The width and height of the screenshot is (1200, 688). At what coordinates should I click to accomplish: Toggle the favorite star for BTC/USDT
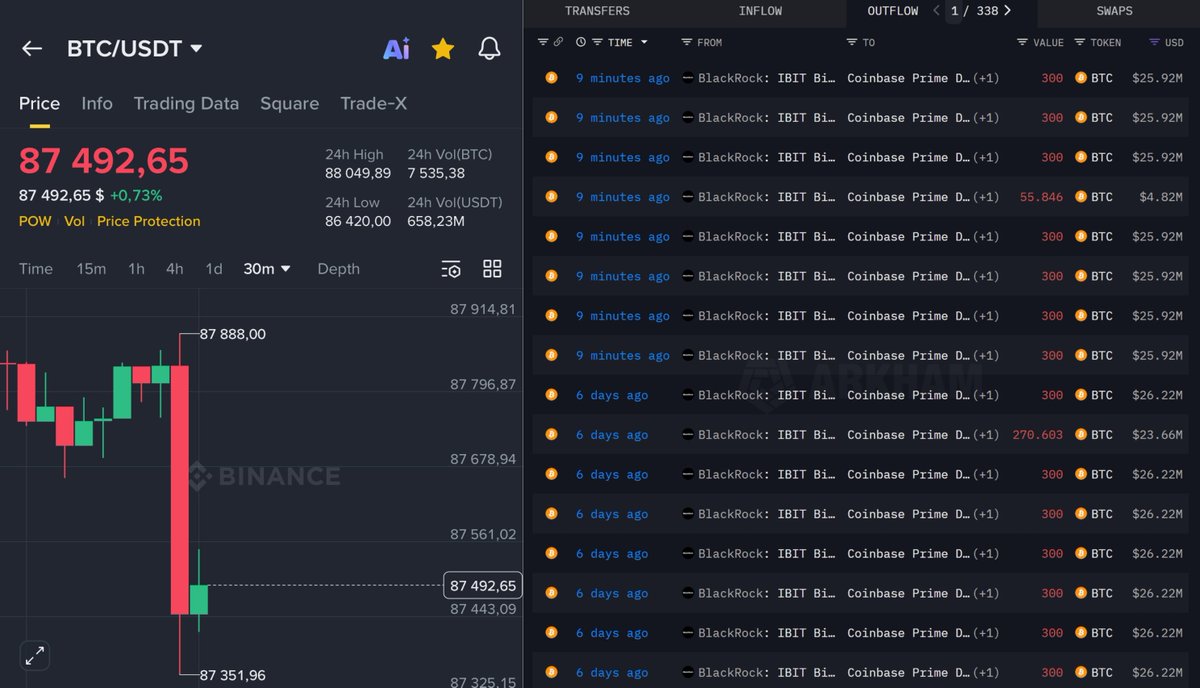pos(443,49)
